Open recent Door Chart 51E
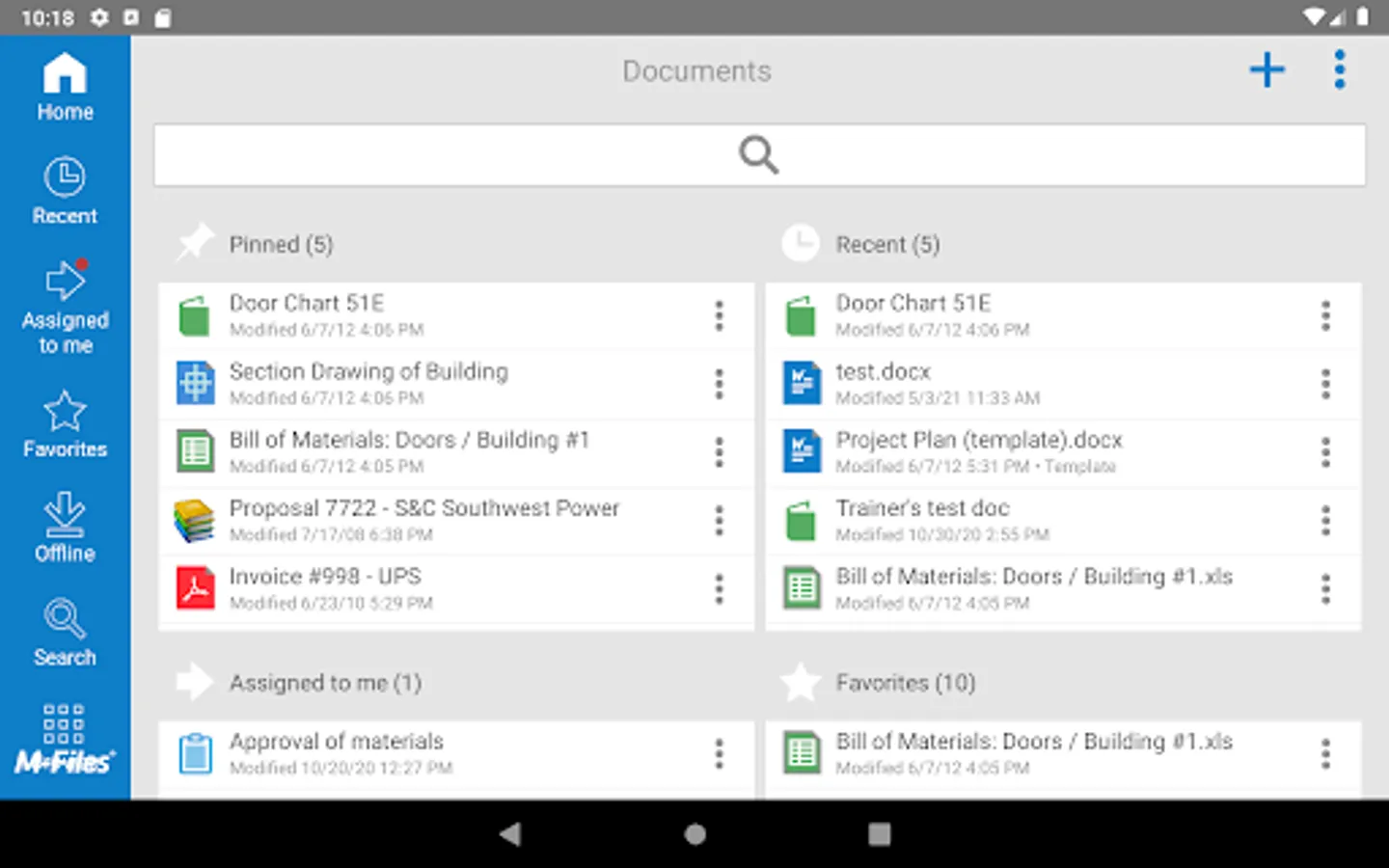This screenshot has height=868, width=1389. pyautogui.click(x=1063, y=315)
